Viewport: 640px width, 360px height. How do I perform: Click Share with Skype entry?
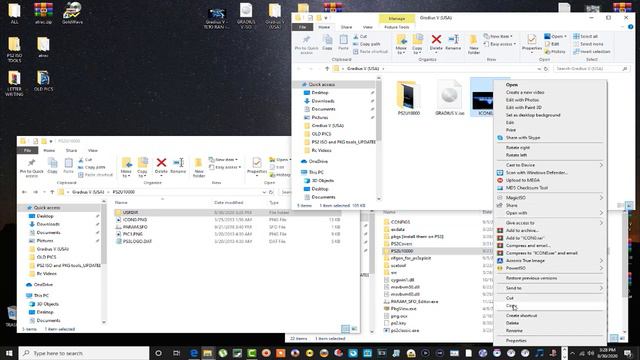pos(523,138)
